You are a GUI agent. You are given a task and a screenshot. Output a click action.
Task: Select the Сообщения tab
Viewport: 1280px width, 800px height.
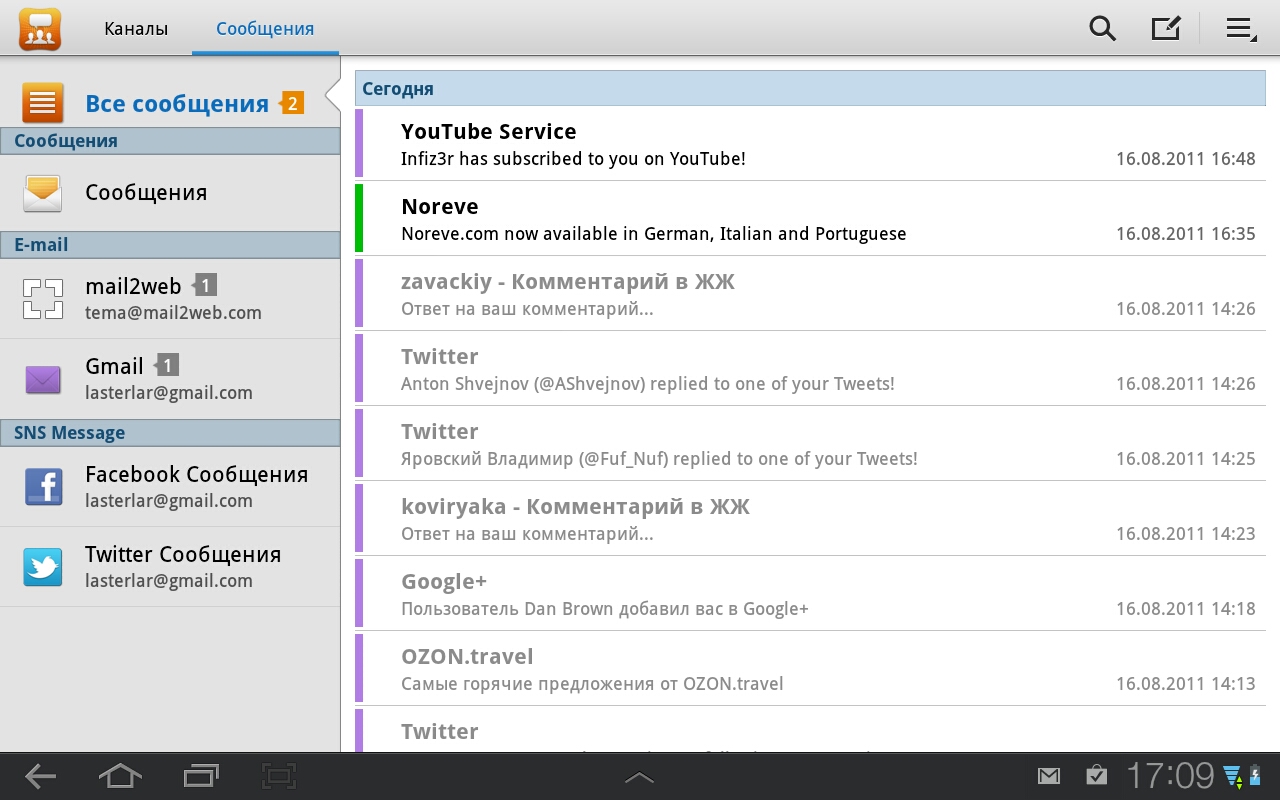[x=265, y=29]
